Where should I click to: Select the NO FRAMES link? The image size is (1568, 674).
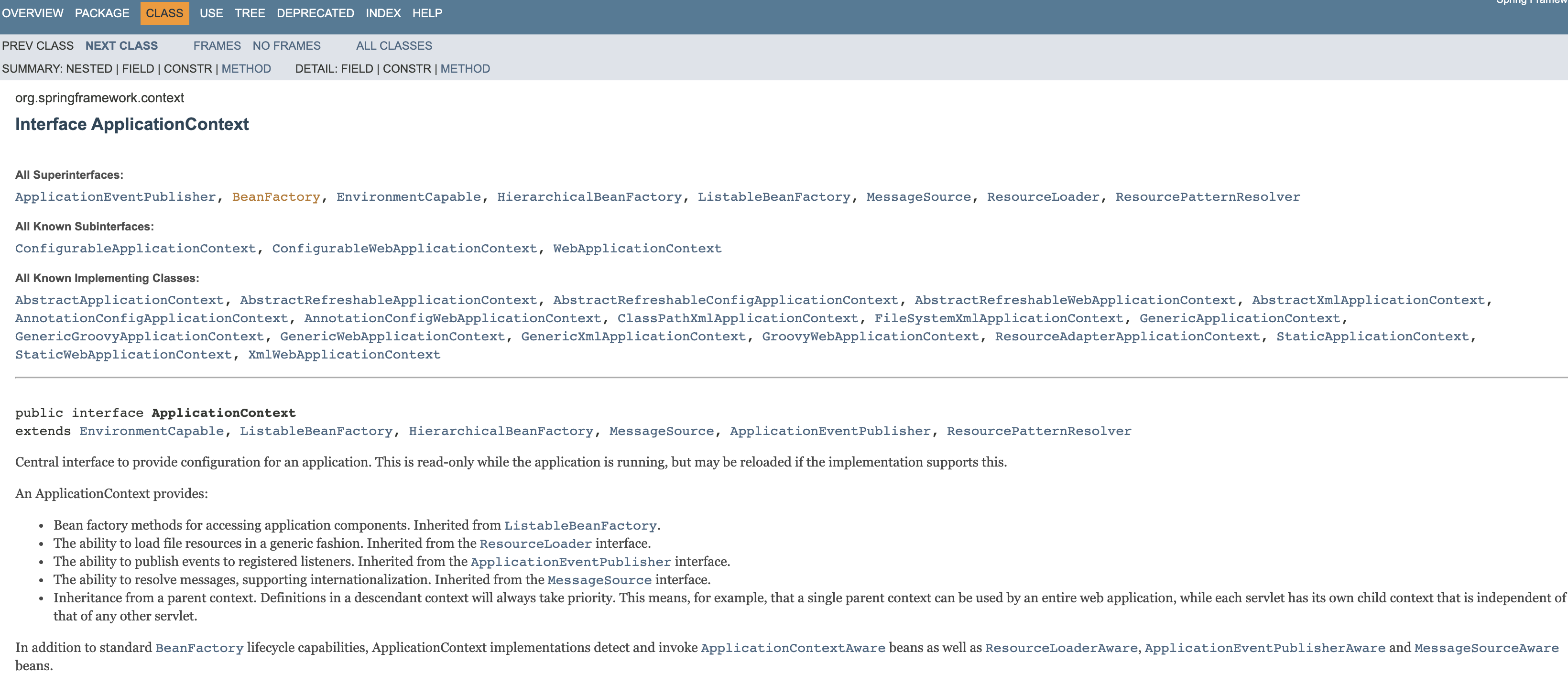(x=286, y=46)
